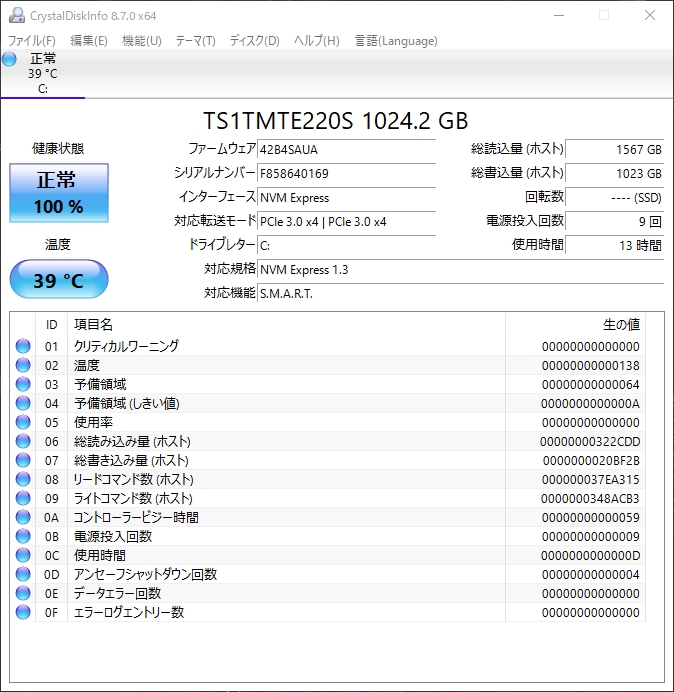
Task: Click raw value 0000000000004
Action: [x=591, y=574]
